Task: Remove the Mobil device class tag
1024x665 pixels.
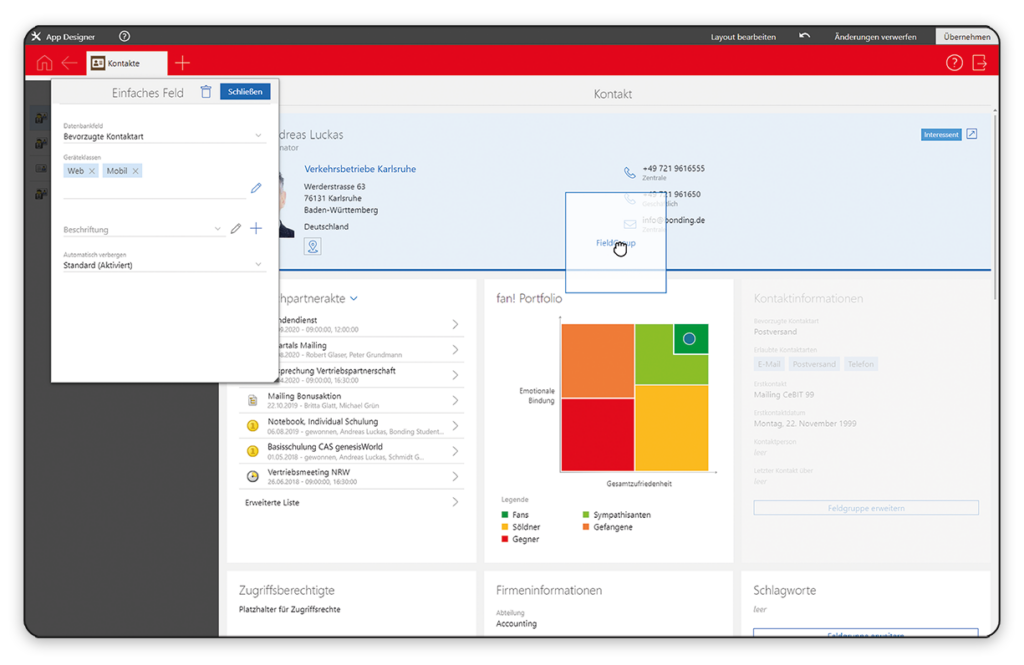Action: point(135,171)
